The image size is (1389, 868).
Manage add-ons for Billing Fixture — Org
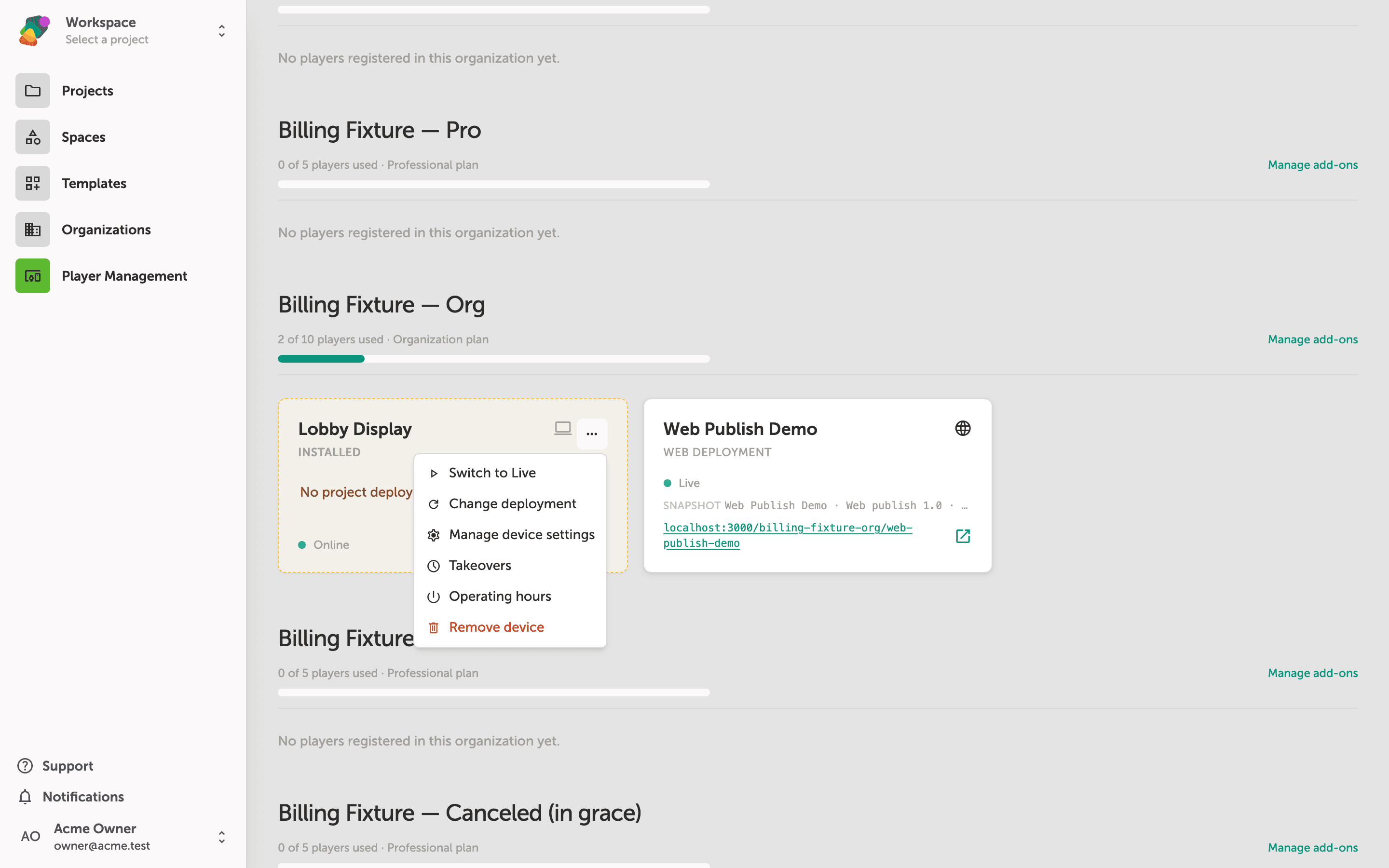coord(1312,339)
